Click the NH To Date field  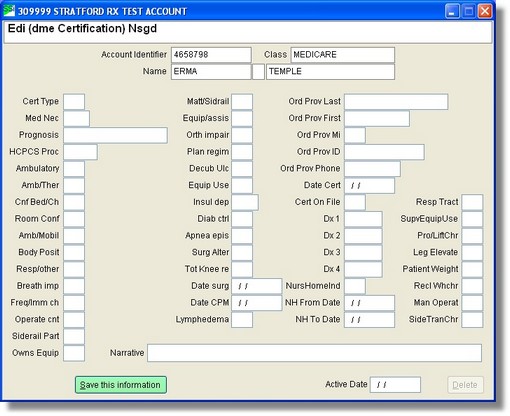(x=369, y=320)
